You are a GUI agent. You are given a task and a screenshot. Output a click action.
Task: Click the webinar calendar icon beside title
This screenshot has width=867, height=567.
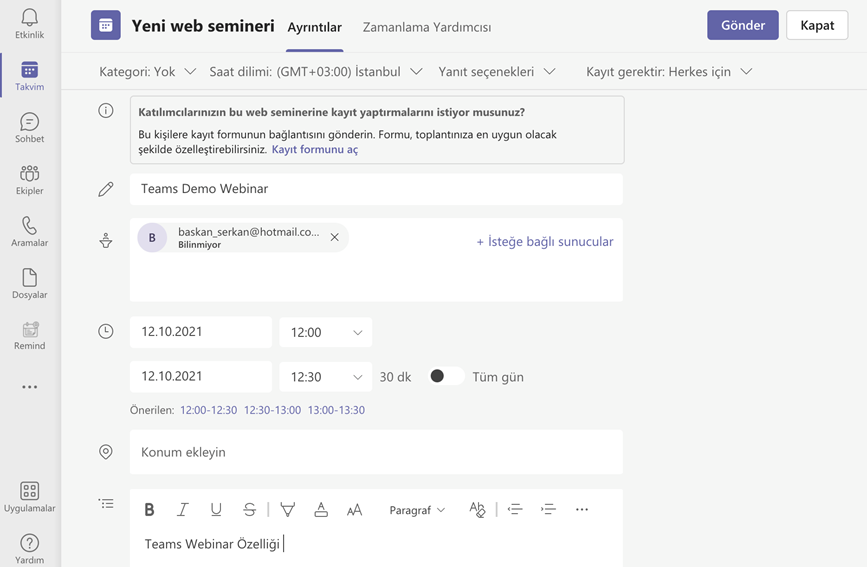pyautogui.click(x=106, y=25)
